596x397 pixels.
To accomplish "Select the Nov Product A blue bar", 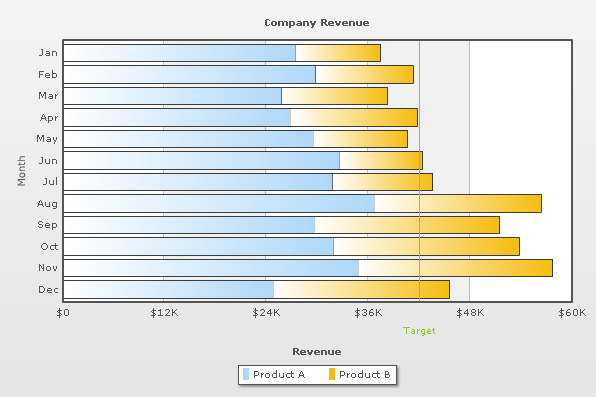I will click(211, 268).
